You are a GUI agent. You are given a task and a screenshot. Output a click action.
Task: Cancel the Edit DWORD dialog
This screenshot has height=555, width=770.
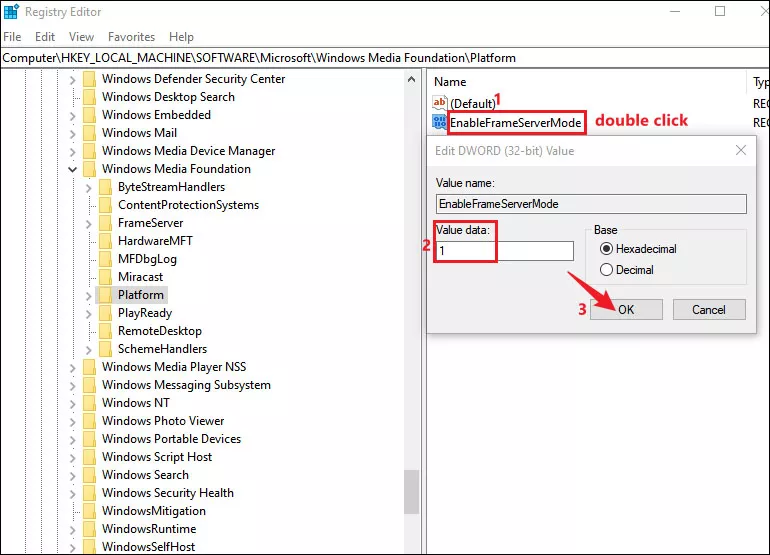(x=709, y=309)
